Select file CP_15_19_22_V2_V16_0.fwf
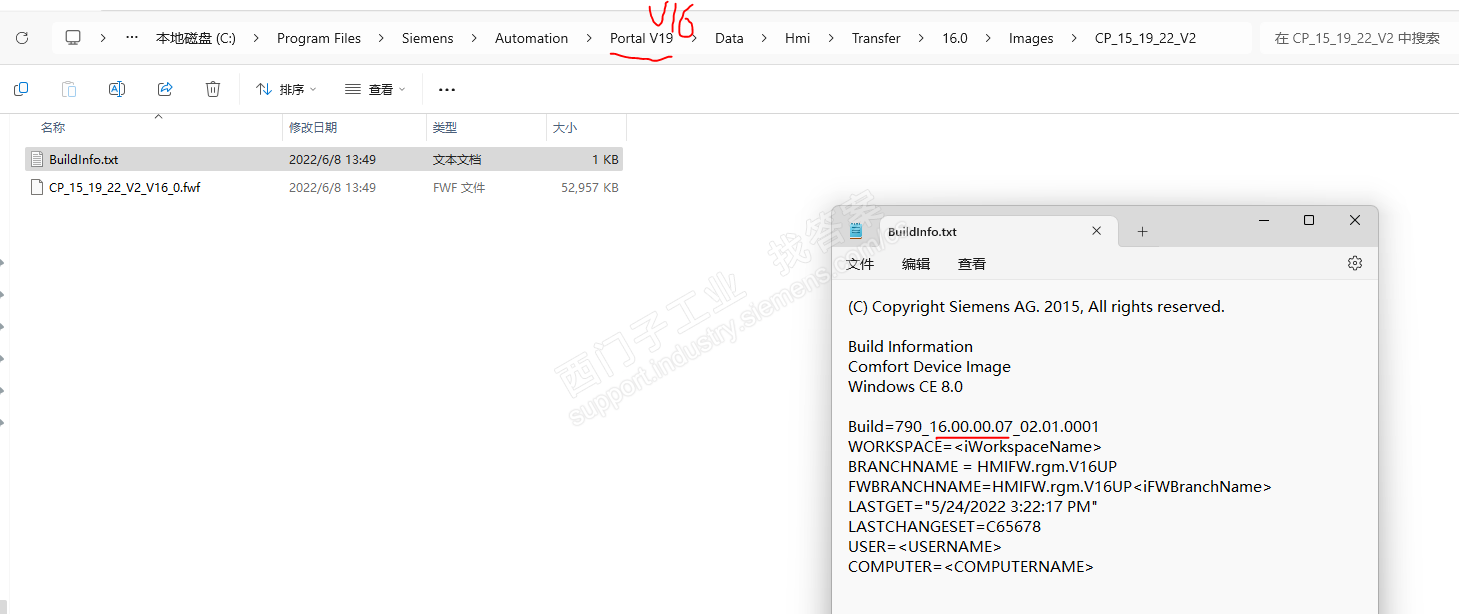The width and height of the screenshot is (1459, 614). 124,187
